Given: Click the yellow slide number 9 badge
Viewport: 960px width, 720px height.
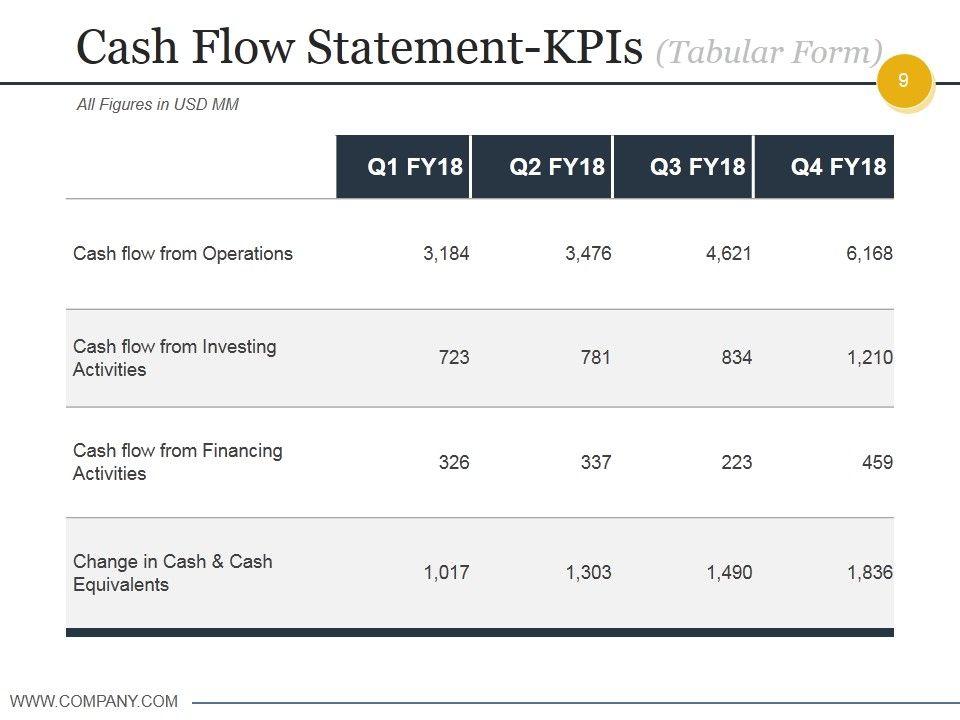Looking at the screenshot, I should click(x=904, y=80).
